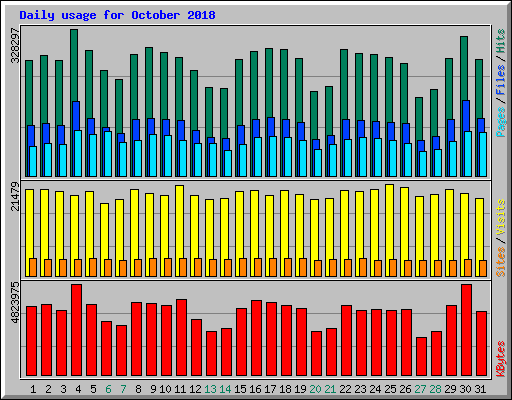Click day label 1 on the x-axis
Screen dimensions: 512x400
coord(33,389)
